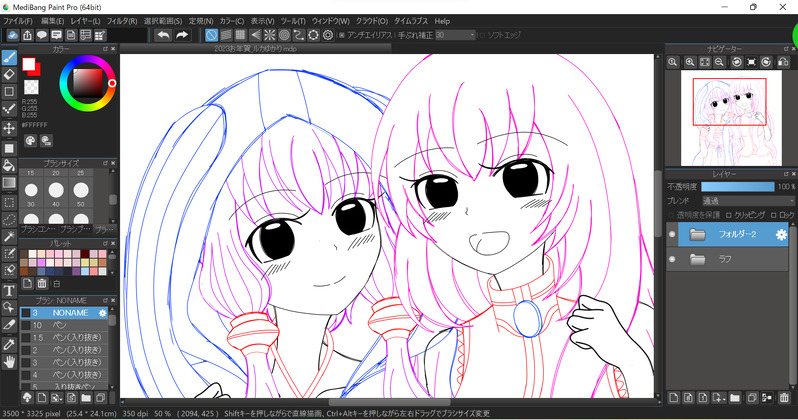Image resolution: width=798 pixels, height=420 pixels.
Task: Click the export/share icon in toolbar
Action: tap(27, 35)
